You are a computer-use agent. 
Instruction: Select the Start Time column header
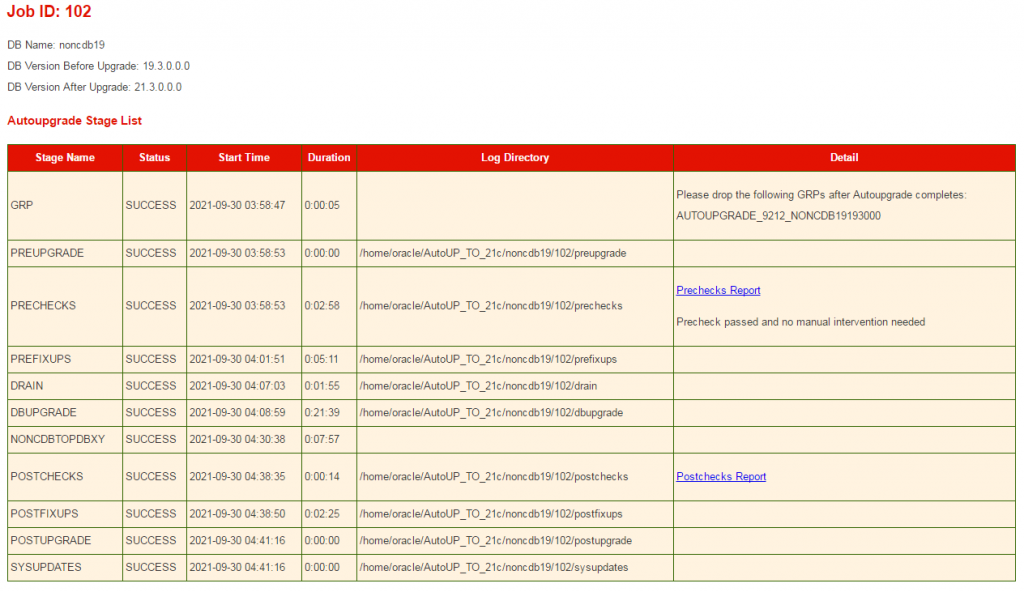coord(243,158)
